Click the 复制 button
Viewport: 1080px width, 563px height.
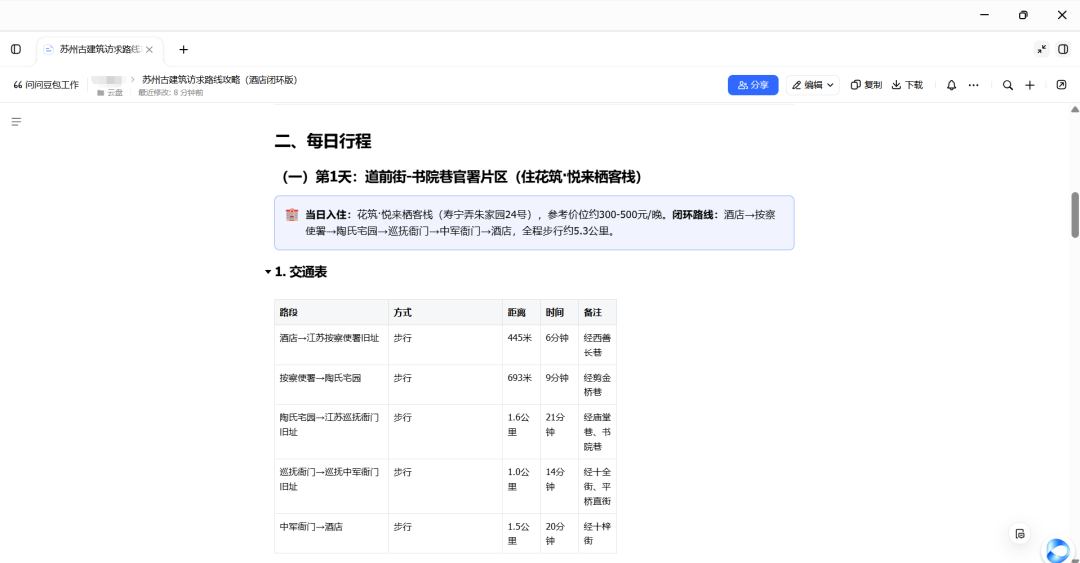pos(866,85)
